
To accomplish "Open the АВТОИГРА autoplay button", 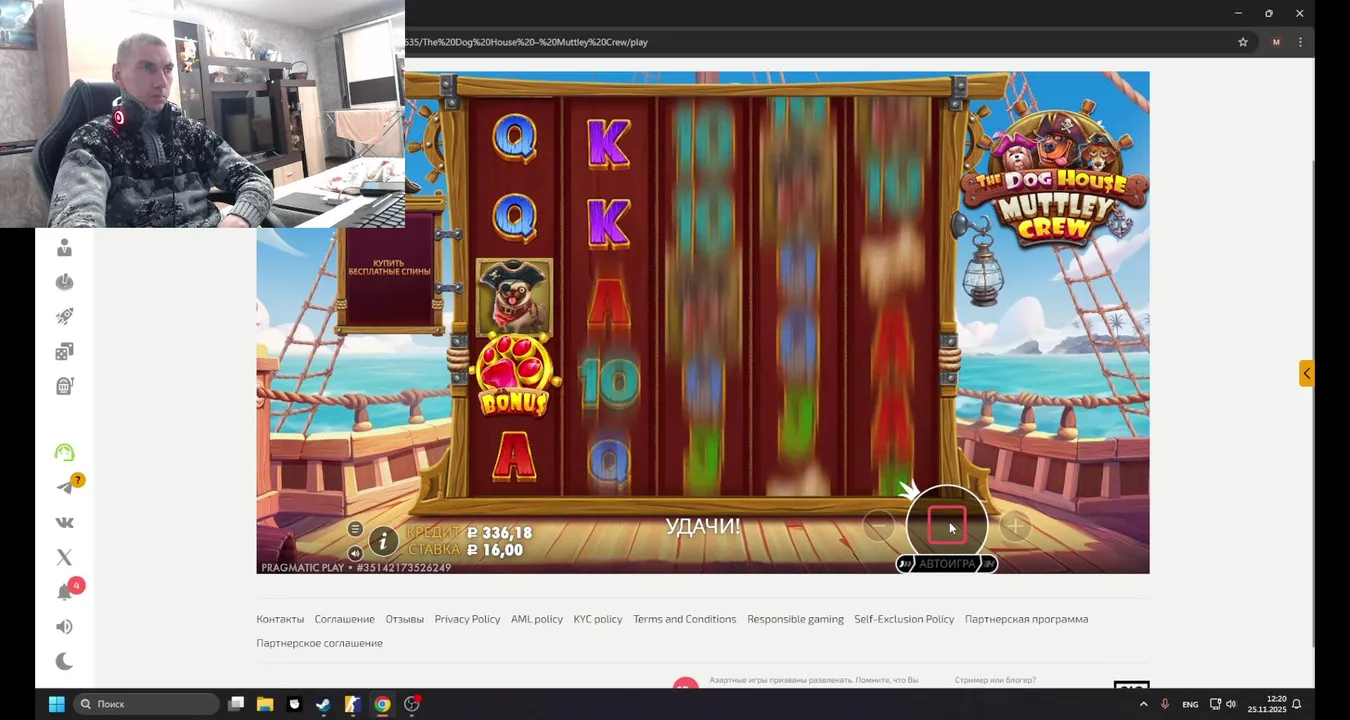I will click(x=946, y=564).
